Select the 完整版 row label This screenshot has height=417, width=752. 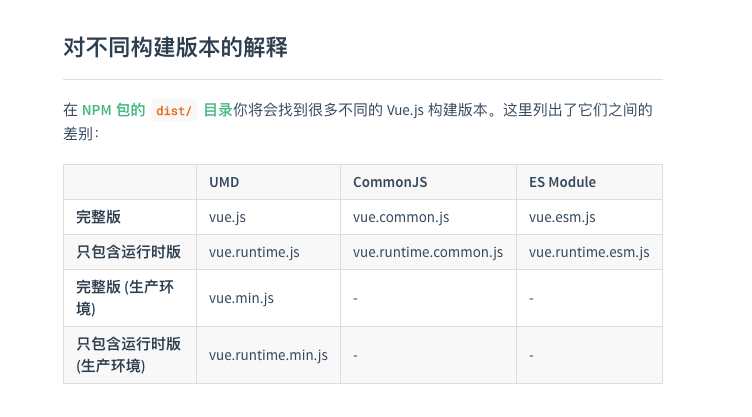130,217
